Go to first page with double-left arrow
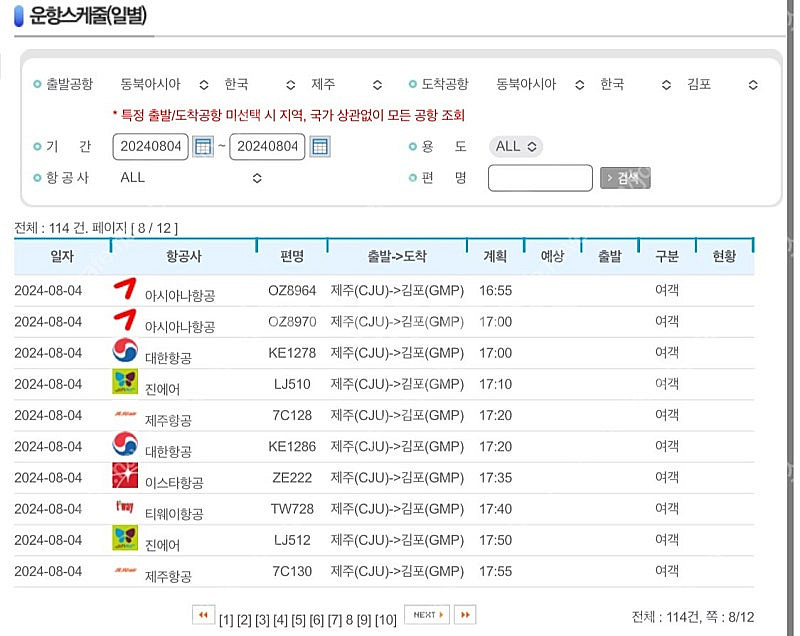 coord(204,615)
